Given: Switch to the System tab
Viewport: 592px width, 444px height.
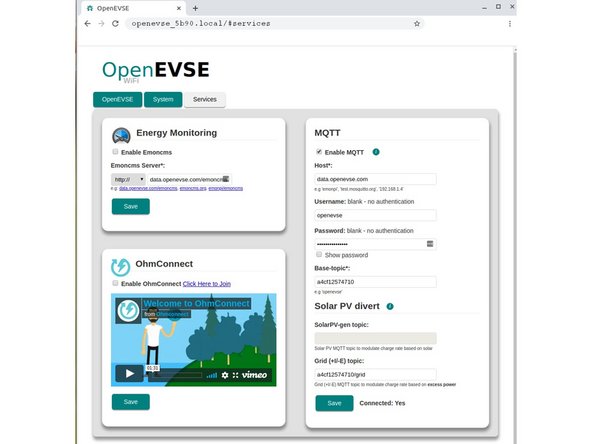Looking at the screenshot, I should (163, 100).
